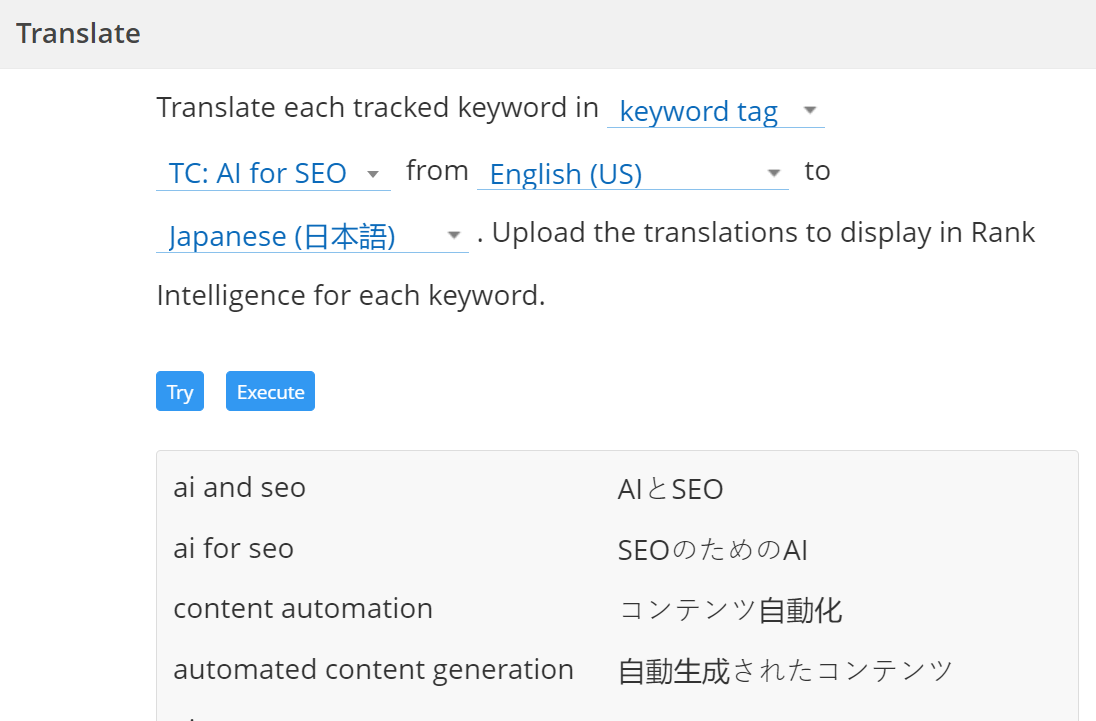Click the translation 'コンテンツ自動化'
The height and width of the screenshot is (721, 1096).
pyautogui.click(x=730, y=610)
